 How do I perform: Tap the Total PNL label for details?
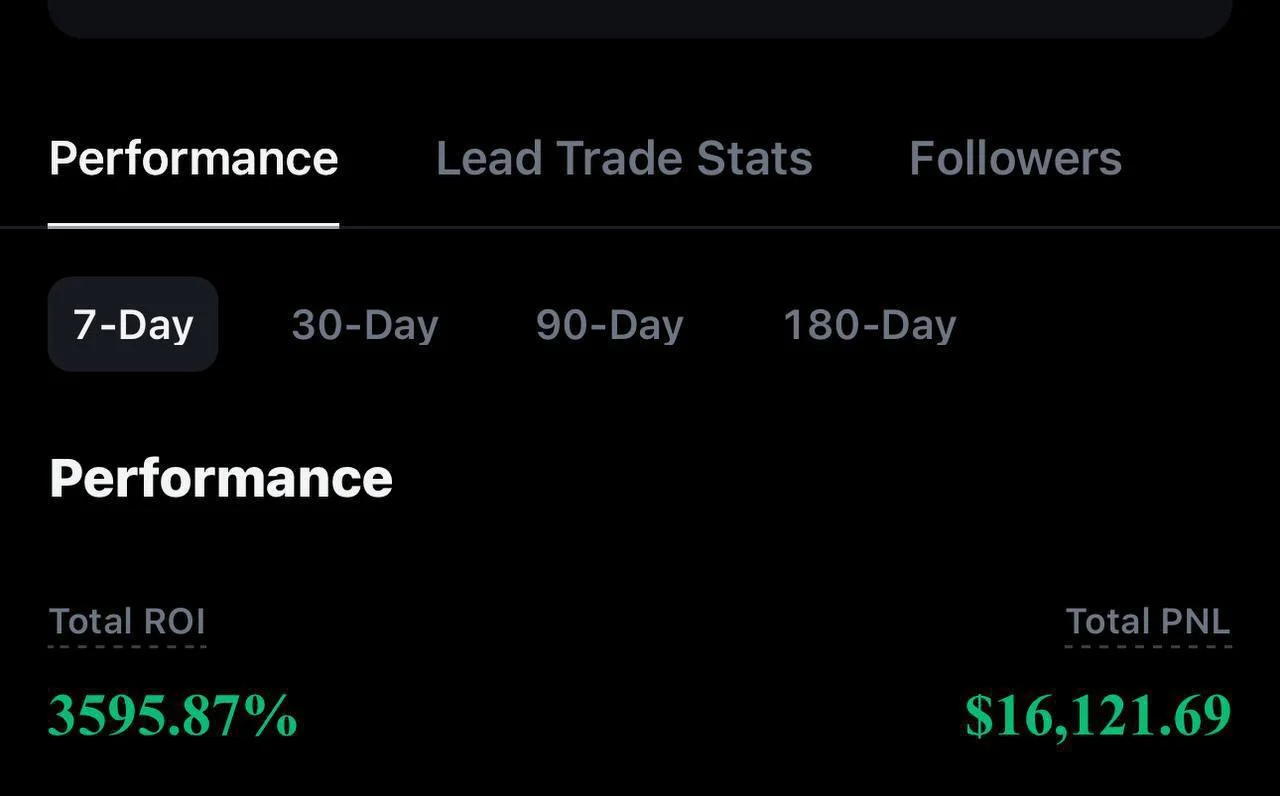(1147, 621)
